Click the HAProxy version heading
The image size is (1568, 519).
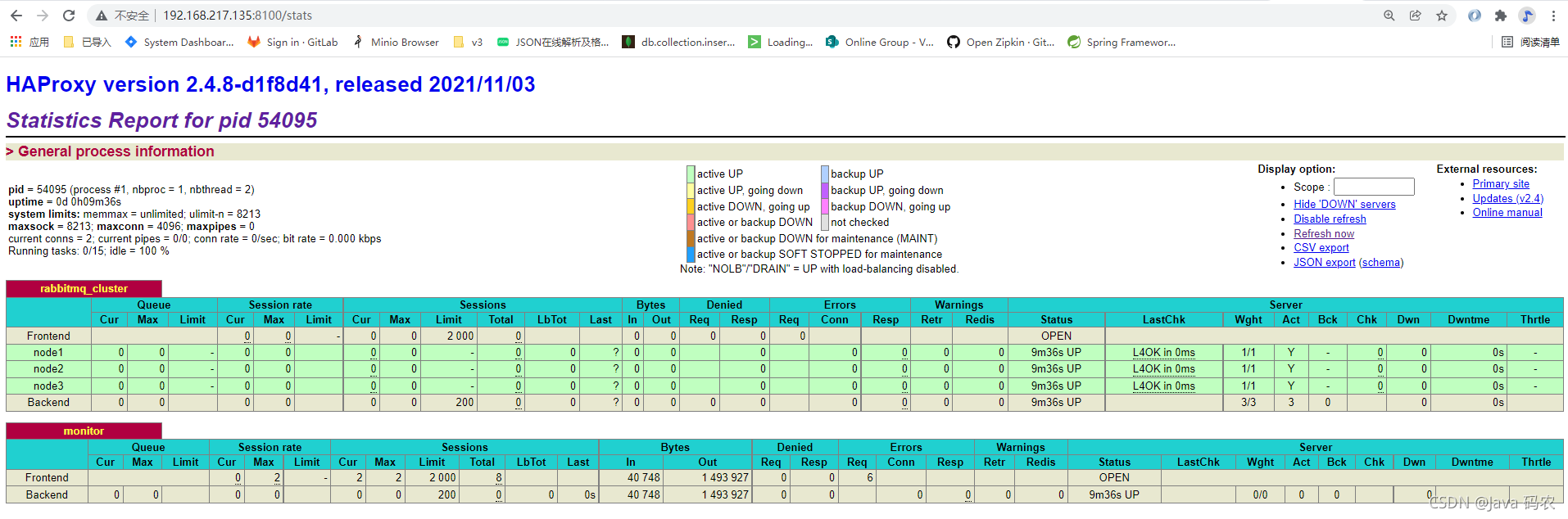(270, 84)
